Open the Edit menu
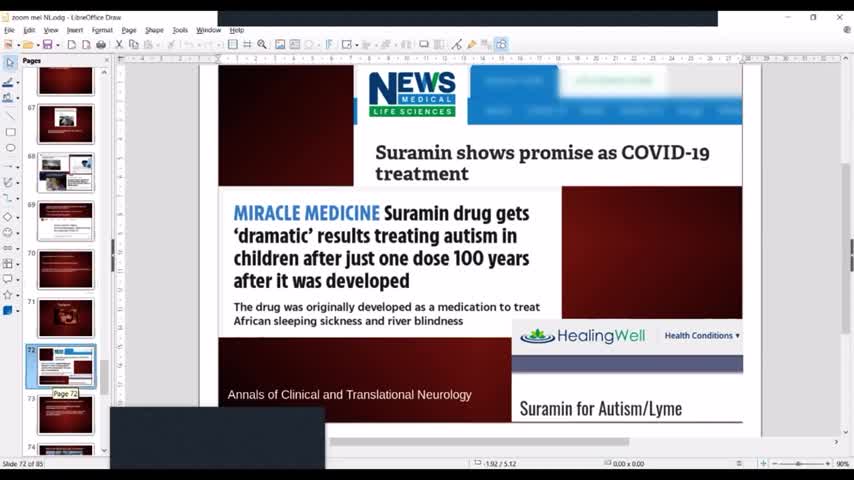Screen dimensions: 854x480 click(x=29, y=30)
